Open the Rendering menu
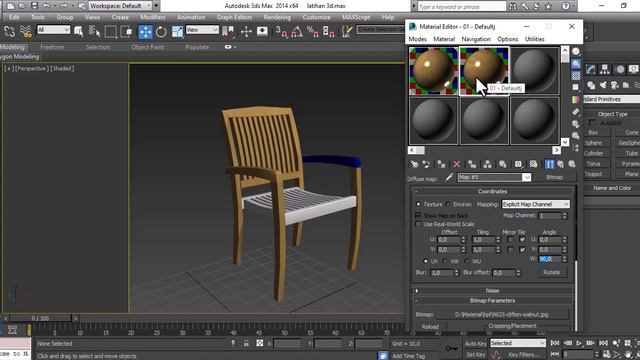 (277, 17)
